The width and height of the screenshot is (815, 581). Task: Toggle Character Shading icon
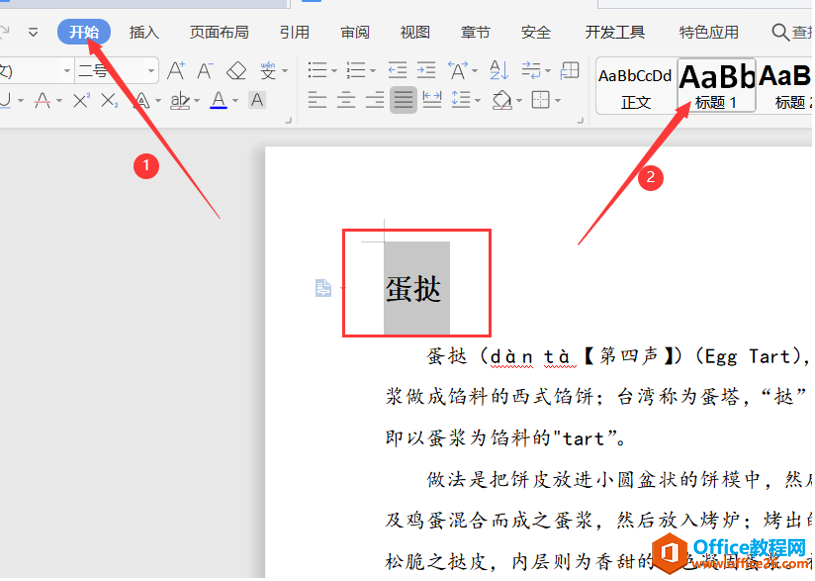257,100
